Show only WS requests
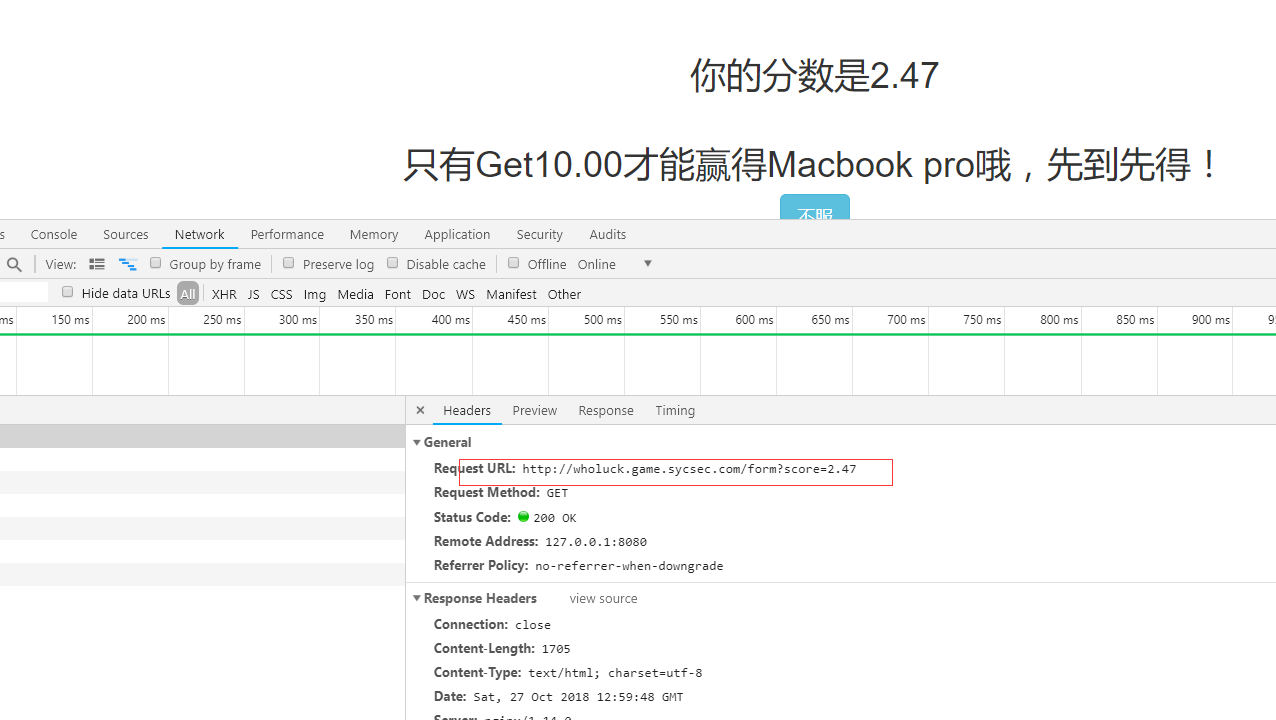The height and width of the screenshot is (720, 1276). [466, 294]
